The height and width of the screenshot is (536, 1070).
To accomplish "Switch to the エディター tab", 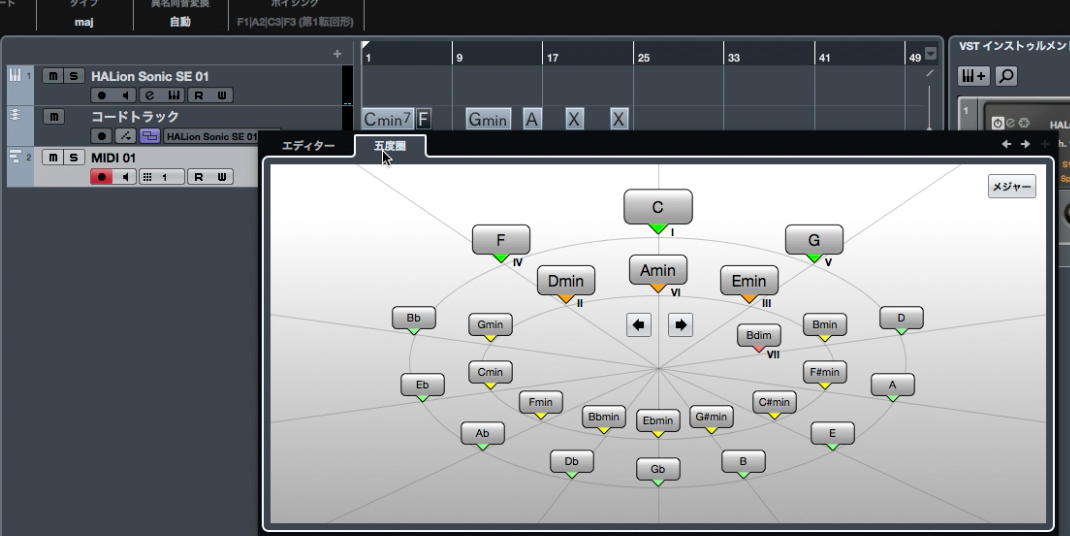I will tap(308, 145).
